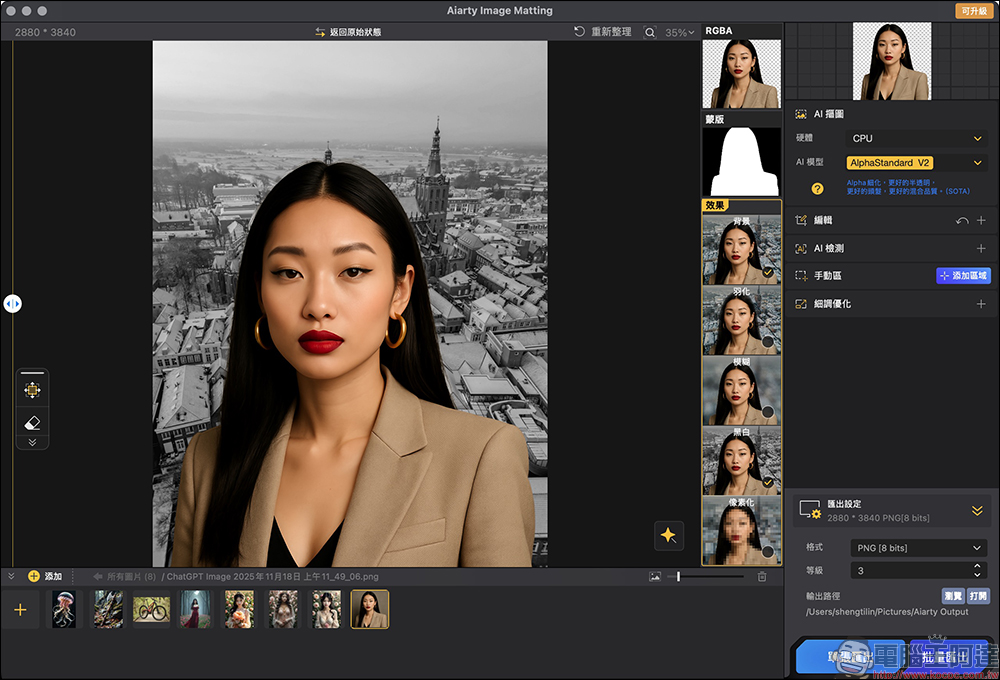
Task: Click the fit-to-screen icon in the bottom bar
Action: point(655,576)
